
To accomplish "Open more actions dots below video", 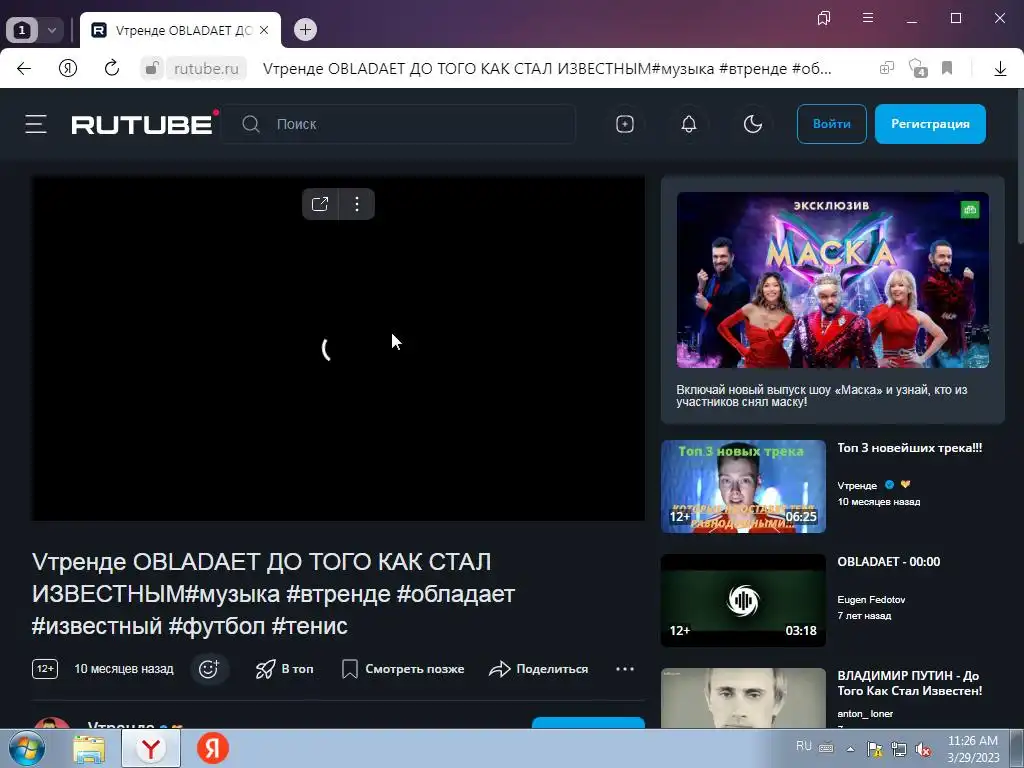I will tap(624, 669).
